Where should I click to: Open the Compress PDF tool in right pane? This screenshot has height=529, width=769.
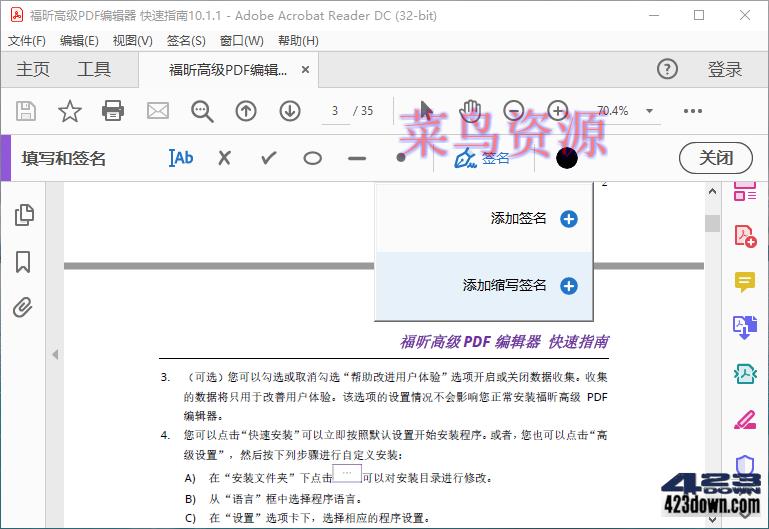(745, 374)
